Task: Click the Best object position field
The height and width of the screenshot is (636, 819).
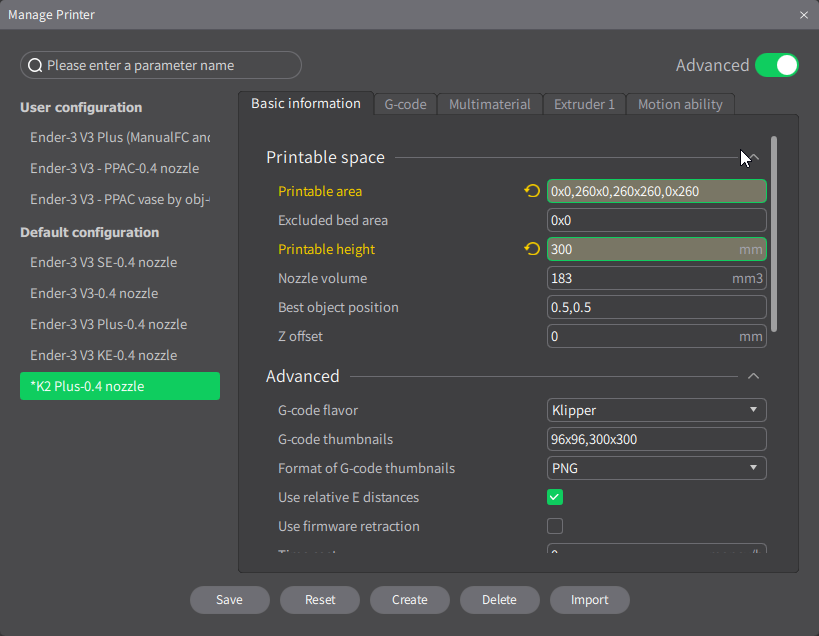Action: [657, 307]
